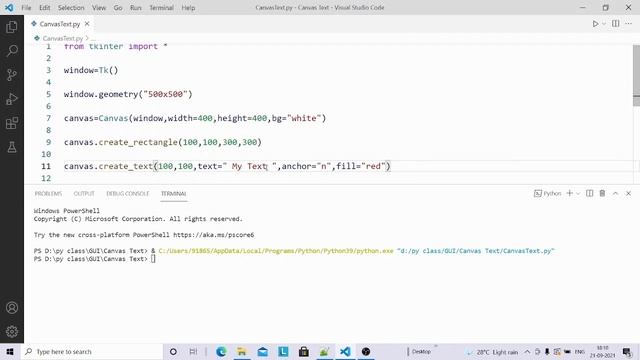Open the Selection menu

[x=71, y=8]
